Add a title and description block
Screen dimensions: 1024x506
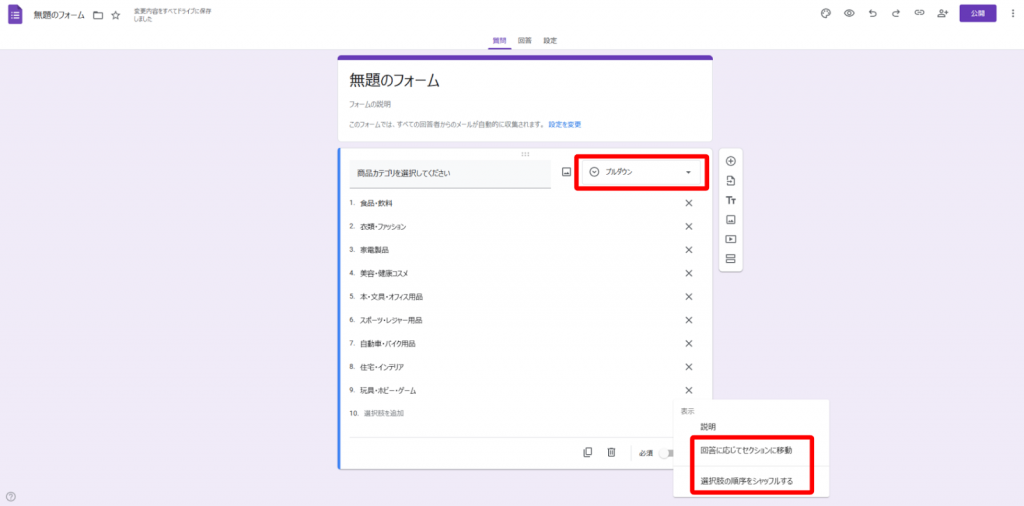[x=730, y=200]
